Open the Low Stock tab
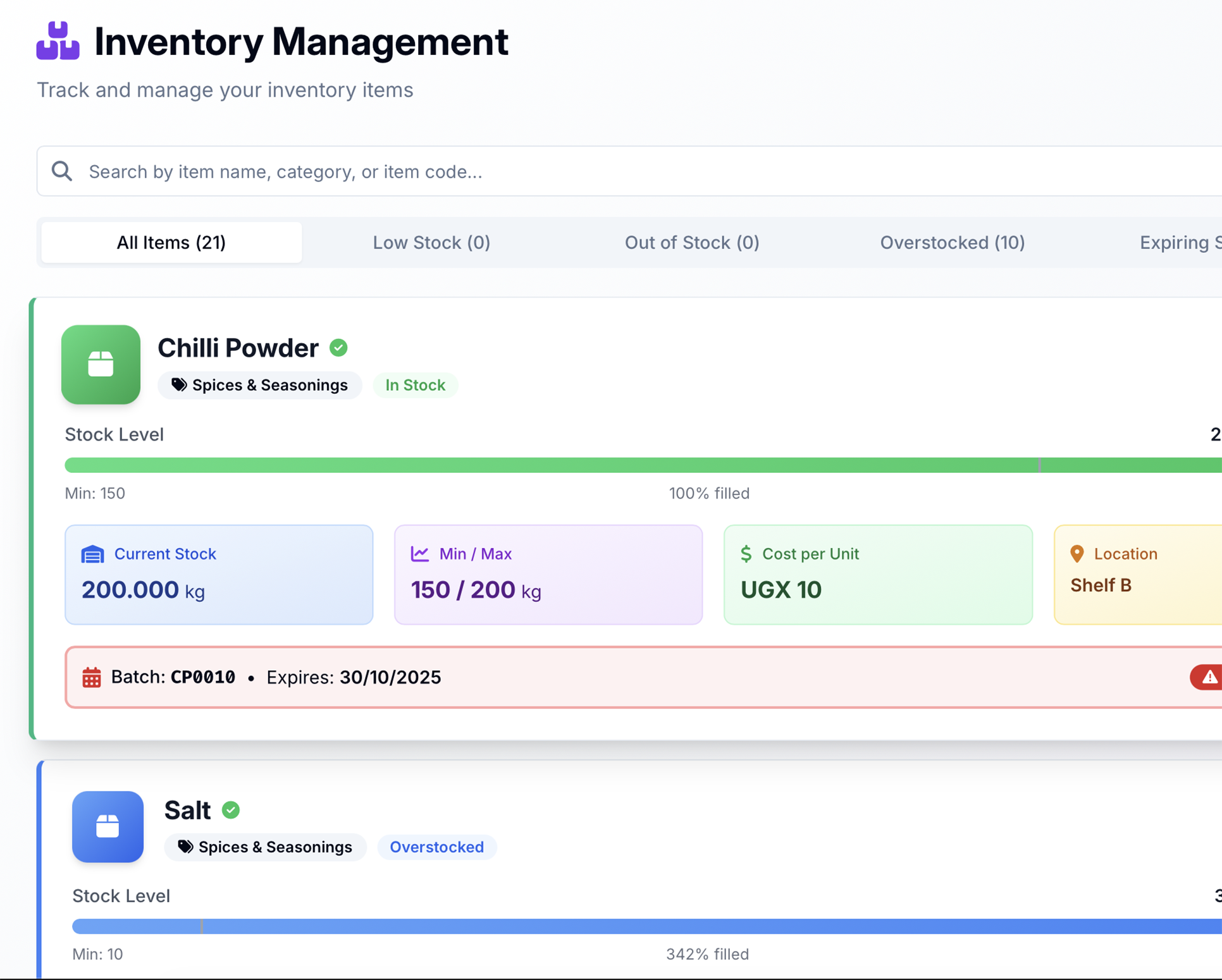The height and width of the screenshot is (980, 1222). click(431, 242)
